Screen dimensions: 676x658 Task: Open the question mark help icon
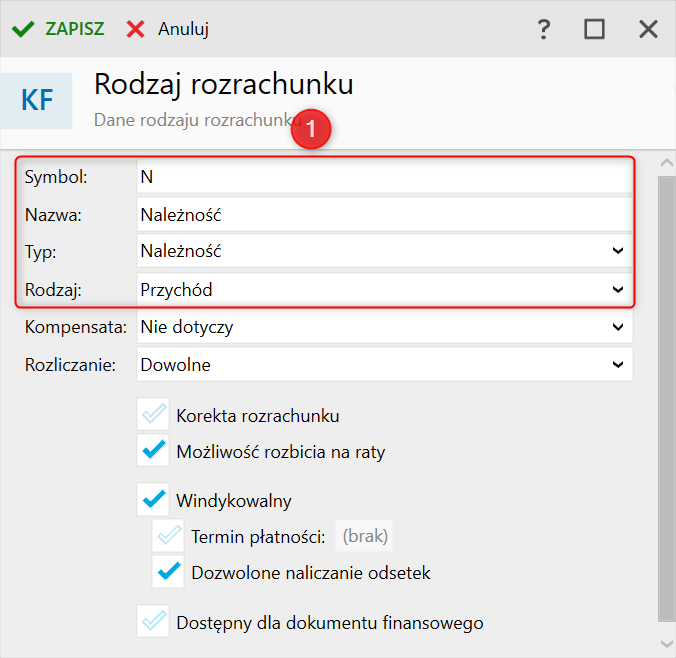544,29
